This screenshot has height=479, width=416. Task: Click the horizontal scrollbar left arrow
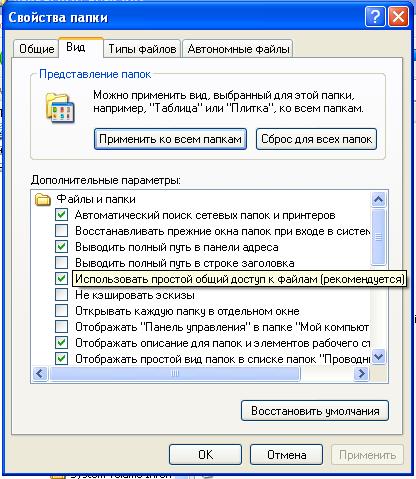click(x=40, y=373)
